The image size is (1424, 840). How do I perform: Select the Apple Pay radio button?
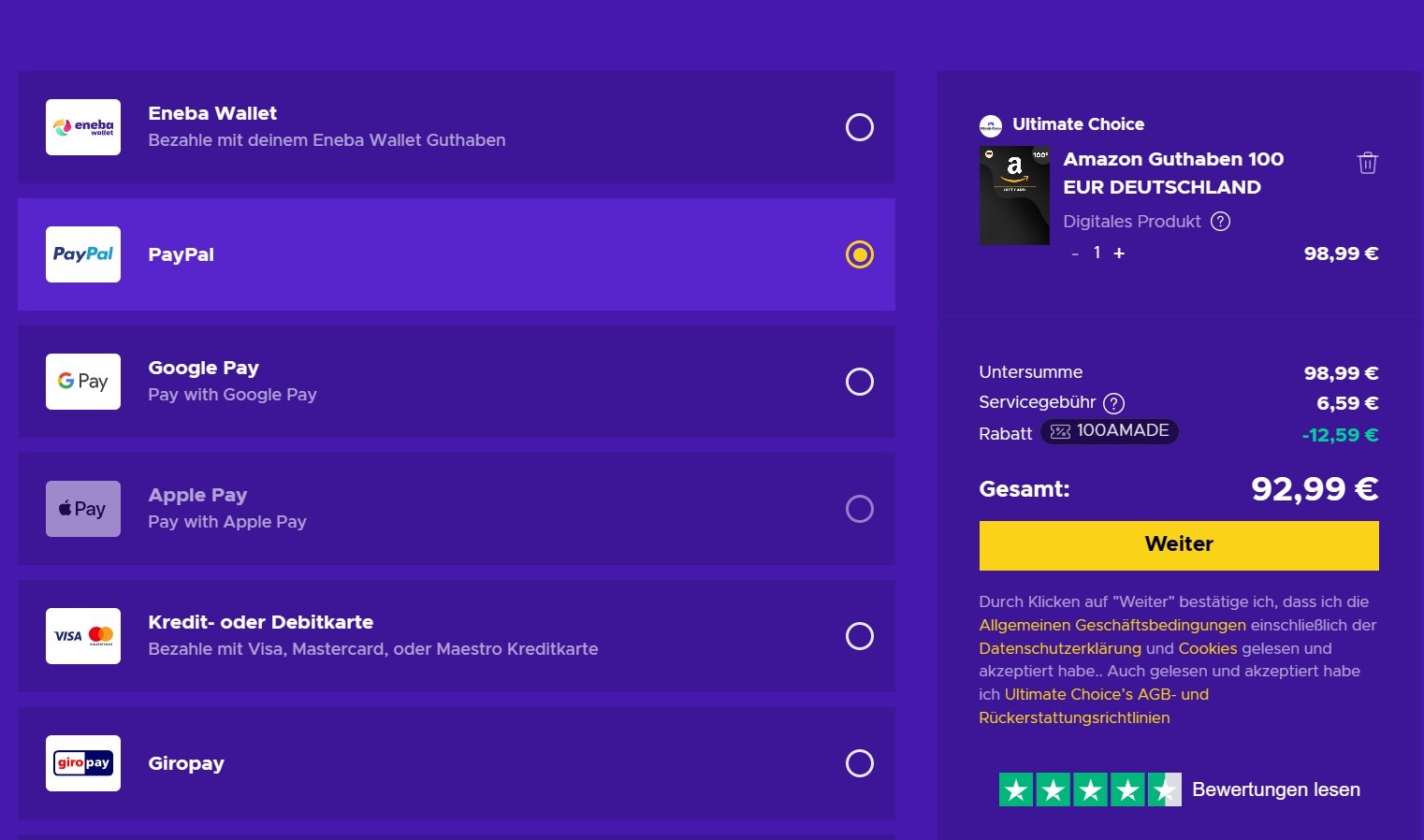click(x=859, y=509)
